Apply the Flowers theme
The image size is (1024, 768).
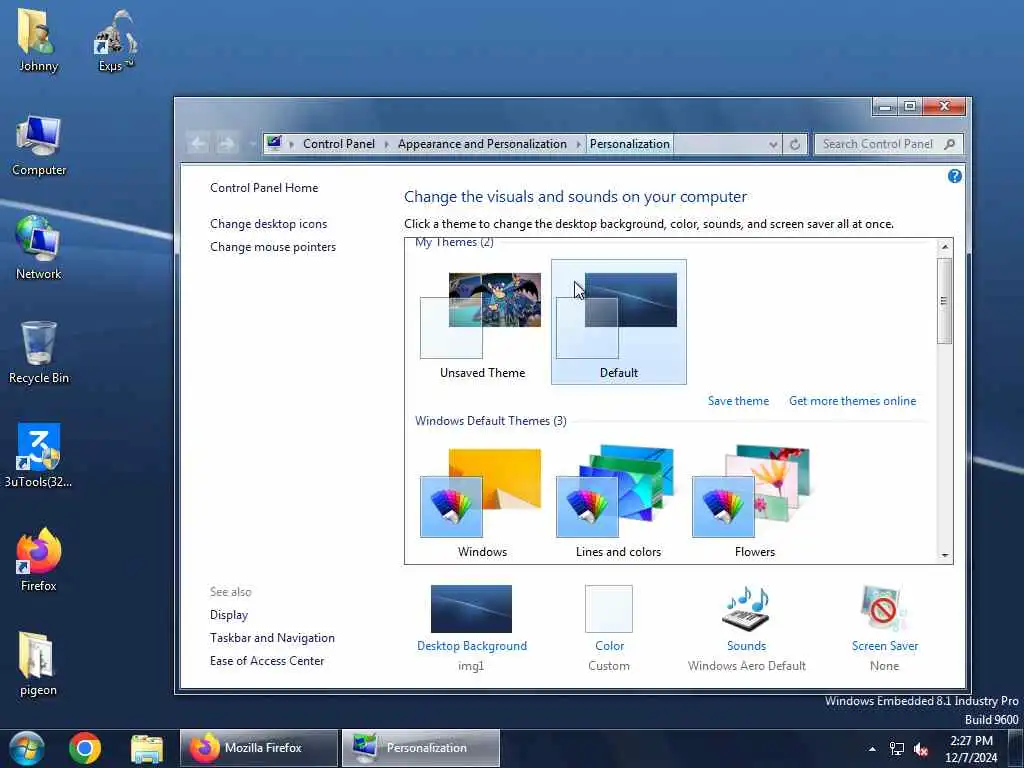tap(754, 502)
